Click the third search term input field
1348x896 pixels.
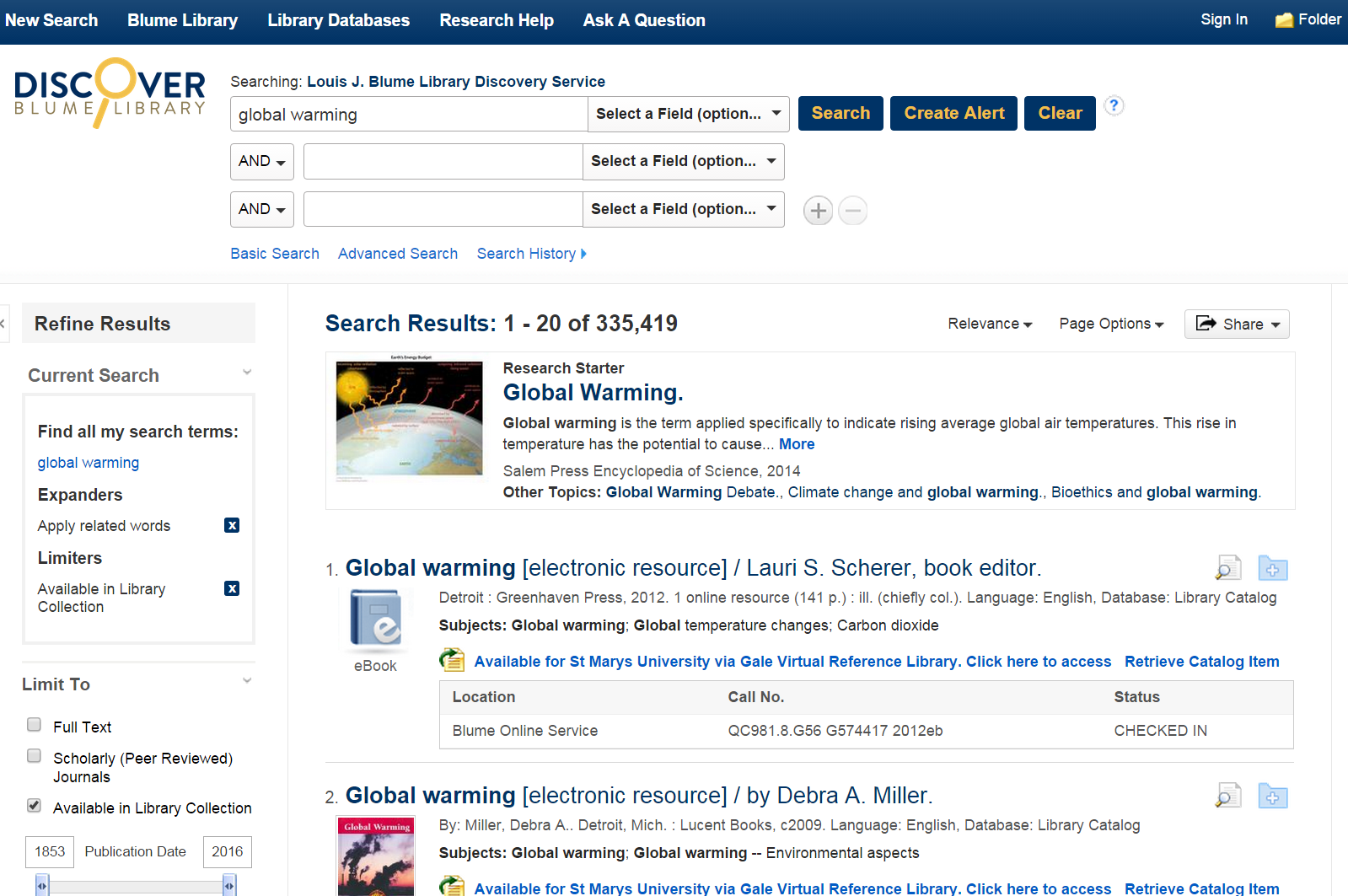443,210
